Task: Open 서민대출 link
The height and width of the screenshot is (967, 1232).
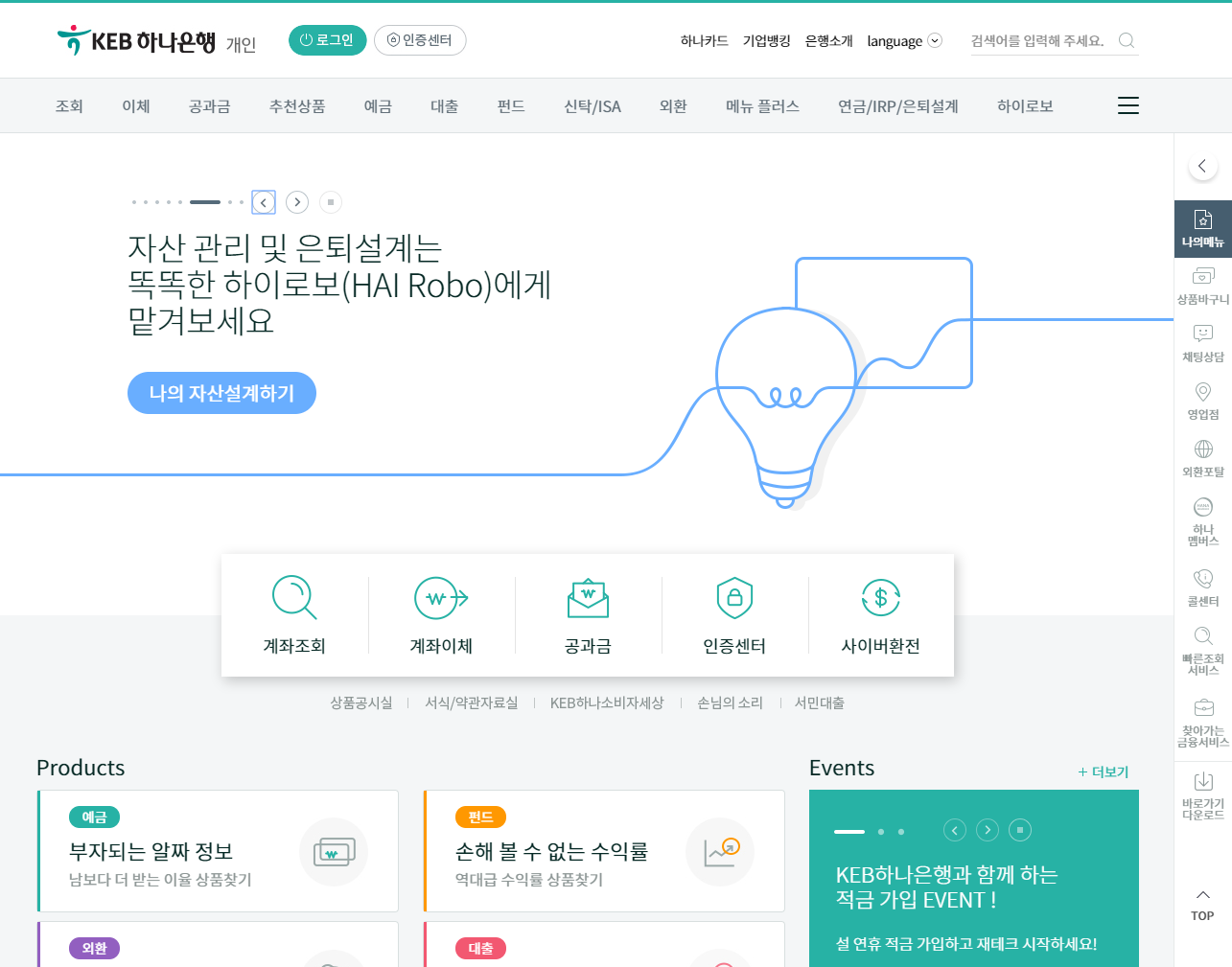Action: [x=820, y=702]
